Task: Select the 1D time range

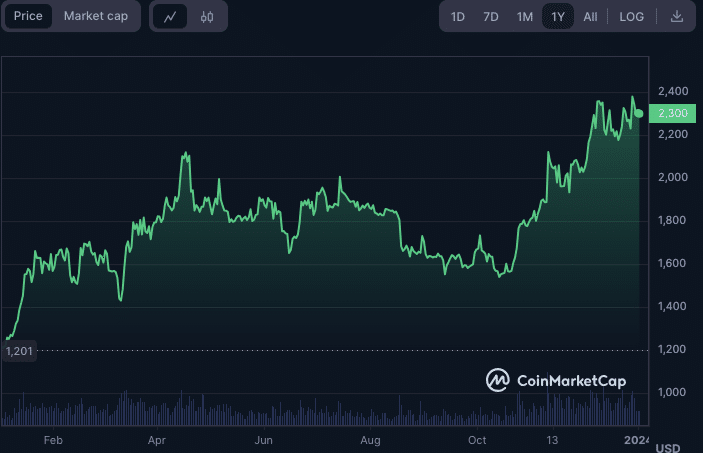Action: [458, 16]
